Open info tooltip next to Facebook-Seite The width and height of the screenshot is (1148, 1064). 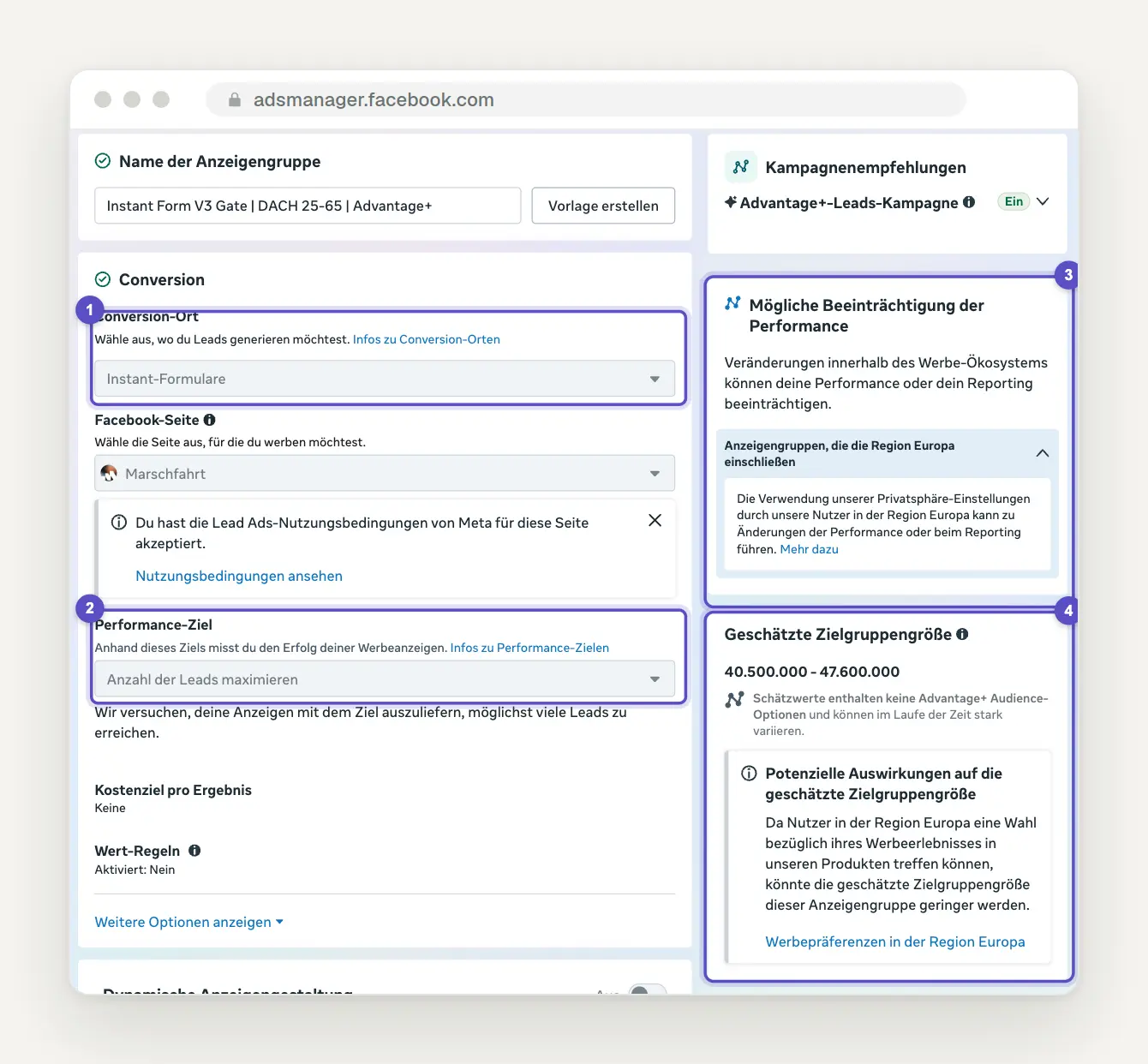(x=209, y=420)
